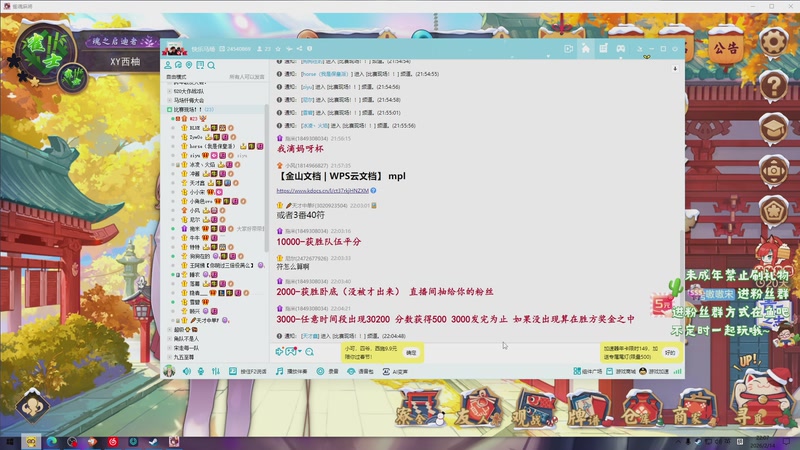Click the channel avatar in the header

point(174,49)
